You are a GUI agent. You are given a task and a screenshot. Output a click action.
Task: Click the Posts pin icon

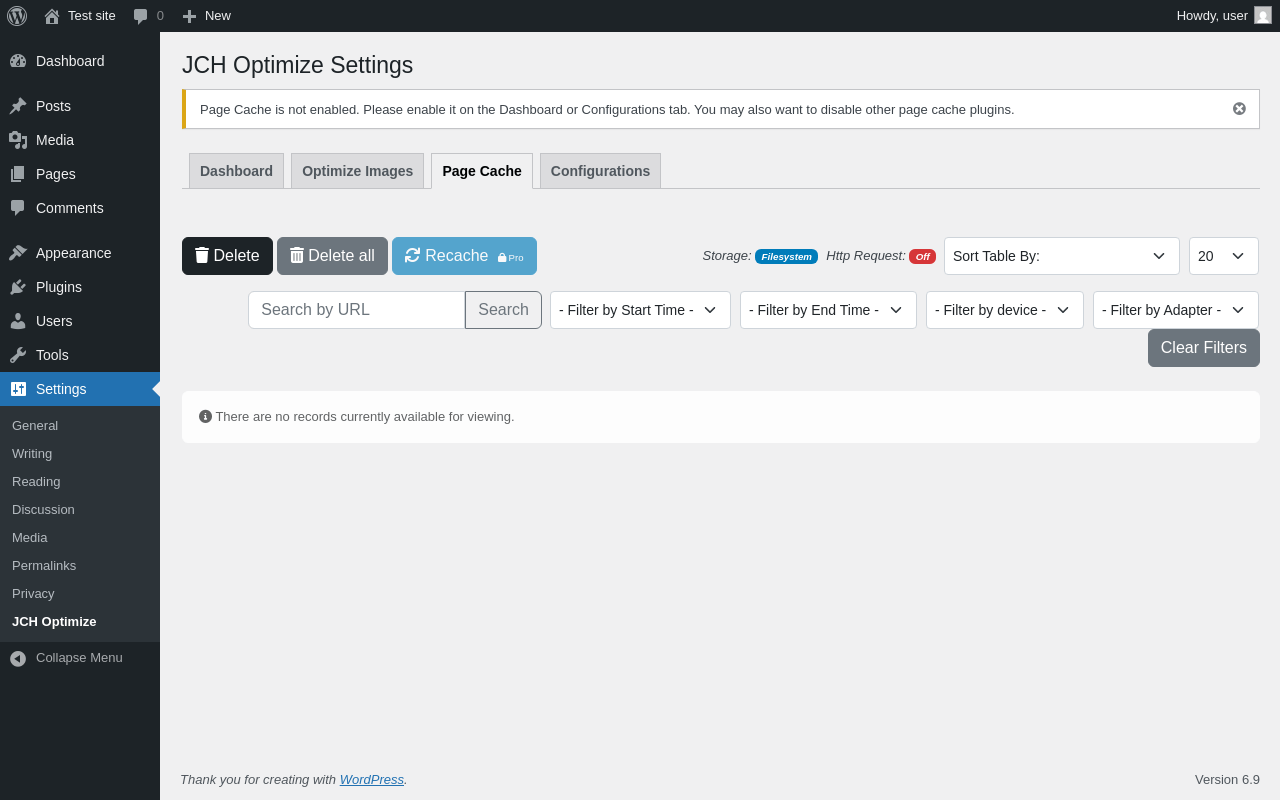click(x=18, y=106)
